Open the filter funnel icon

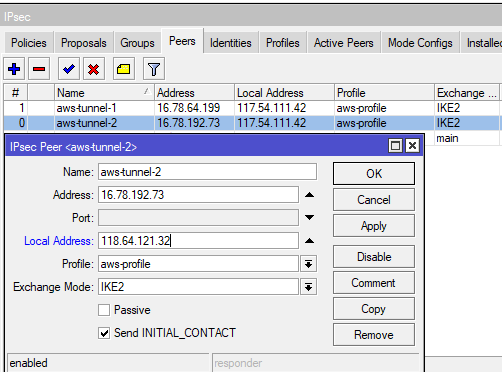pyautogui.click(x=154, y=69)
